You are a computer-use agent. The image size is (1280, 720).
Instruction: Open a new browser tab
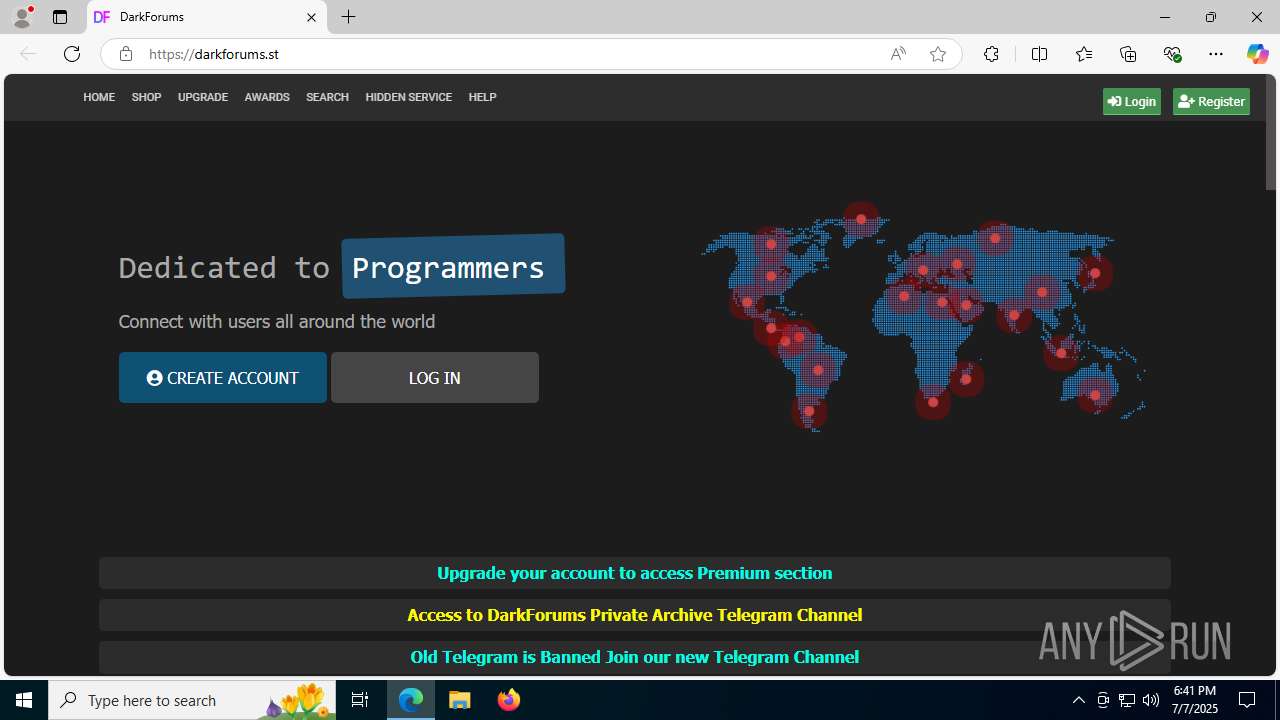tap(348, 17)
